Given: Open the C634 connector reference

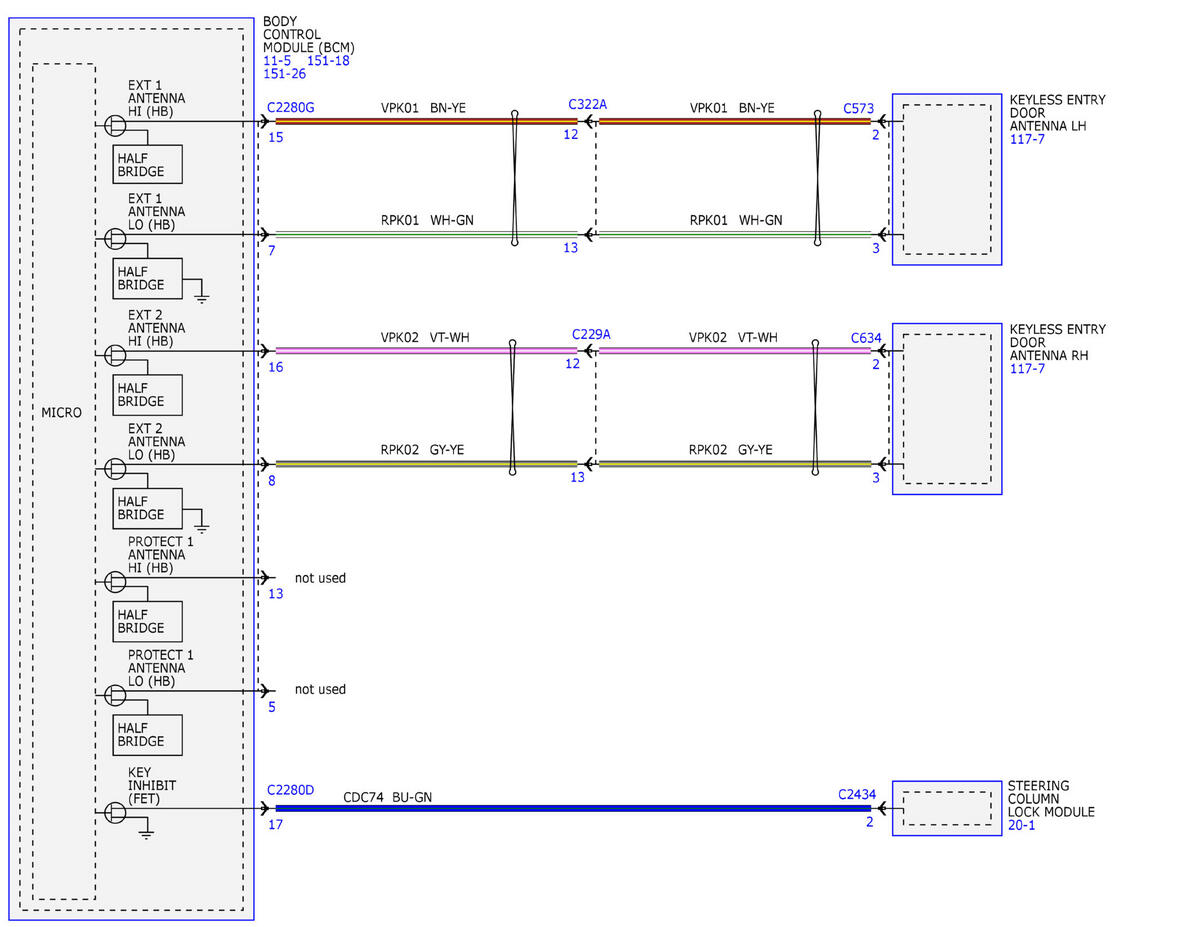Looking at the screenshot, I should [866, 338].
